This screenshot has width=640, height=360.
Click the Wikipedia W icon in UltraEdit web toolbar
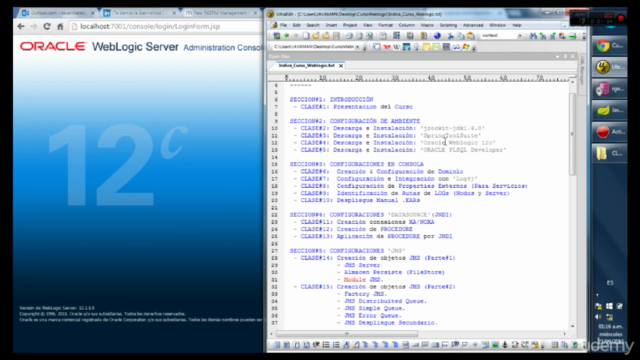396,47
